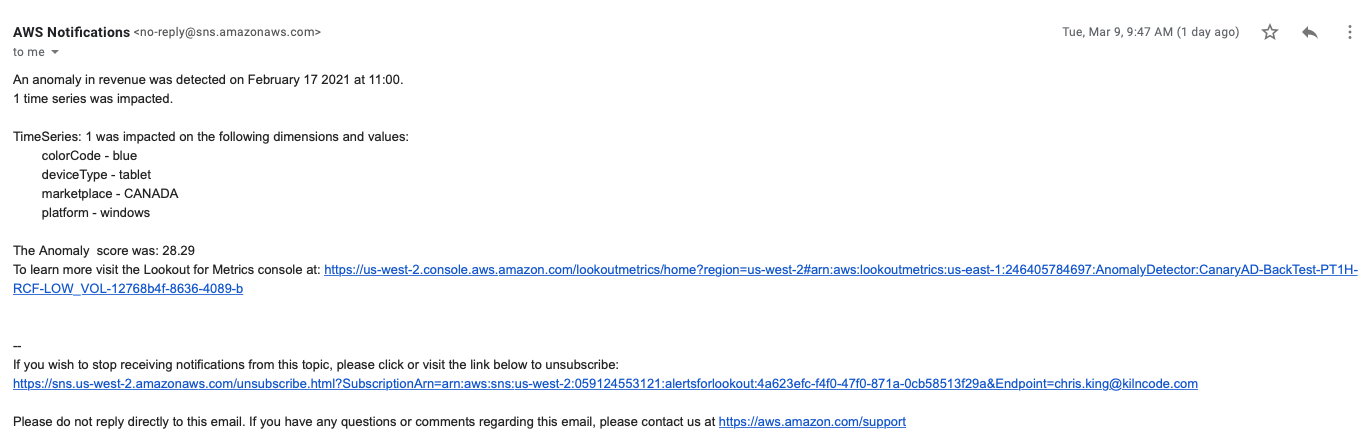Open the three-dot more options menu

(1349, 32)
